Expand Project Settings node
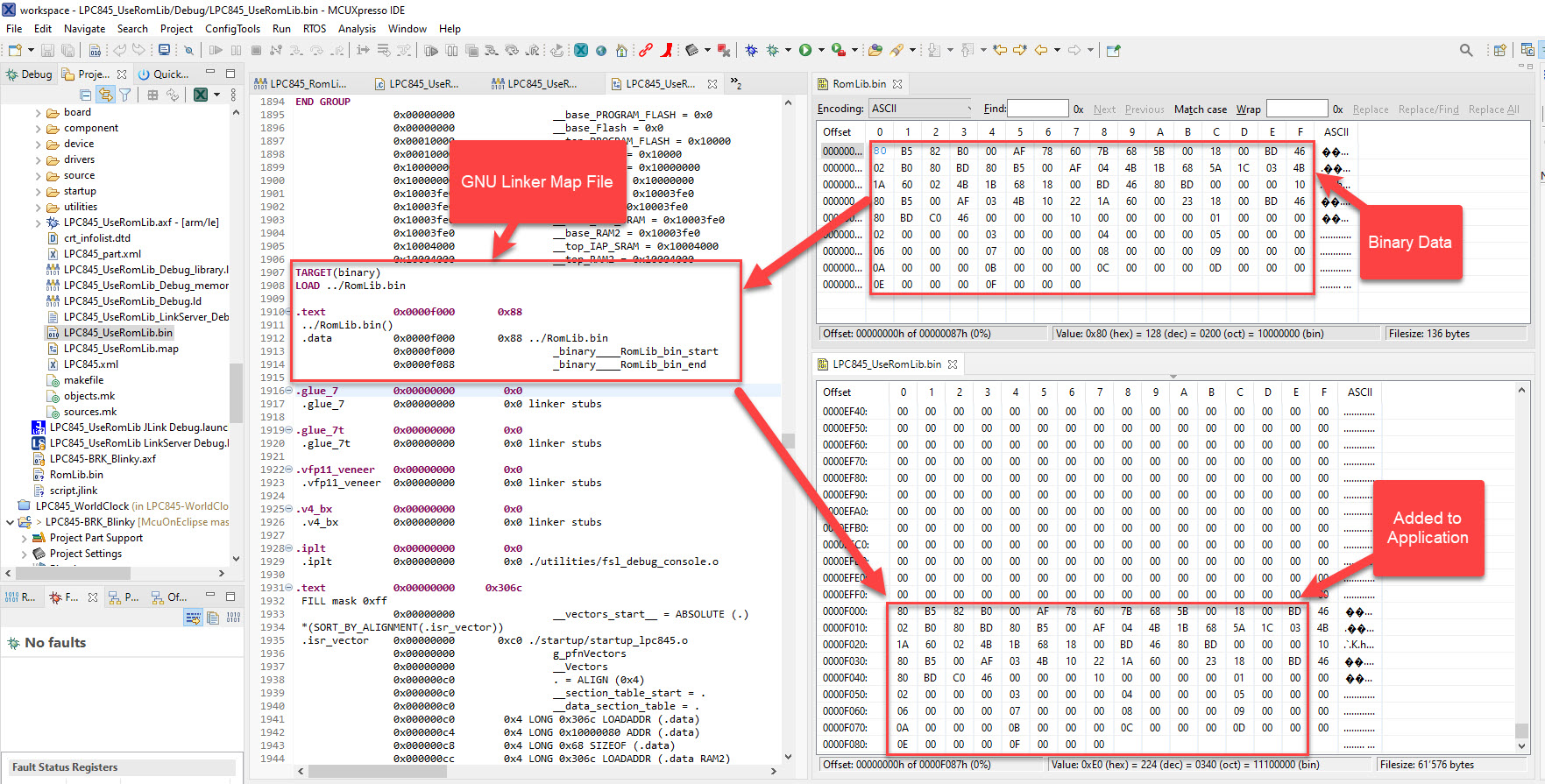 tap(24, 554)
